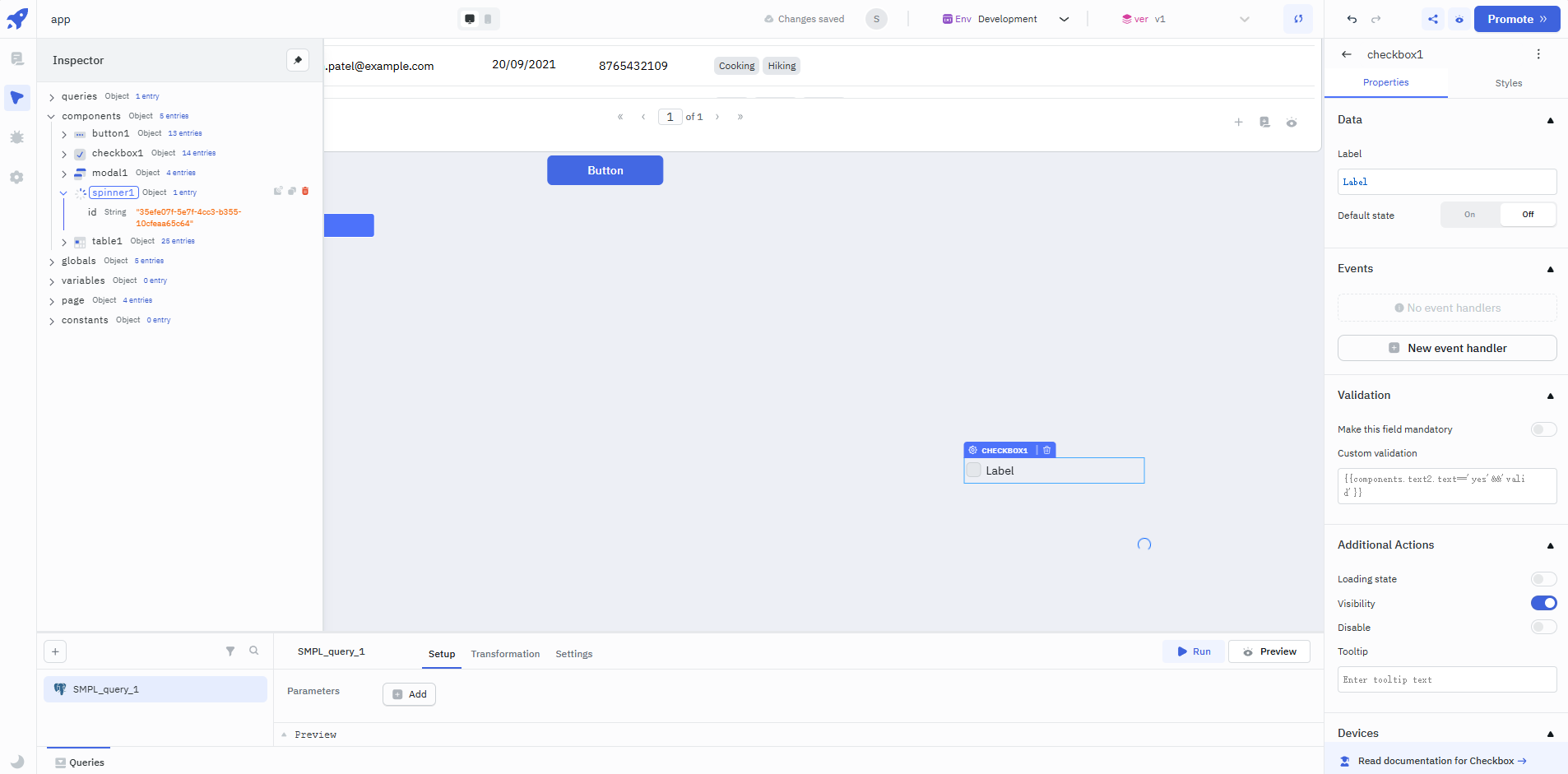Screen dimensions: 1568x774
Task: Expand modal1 in the Inspector
Action: pyautogui.click(x=64, y=174)
